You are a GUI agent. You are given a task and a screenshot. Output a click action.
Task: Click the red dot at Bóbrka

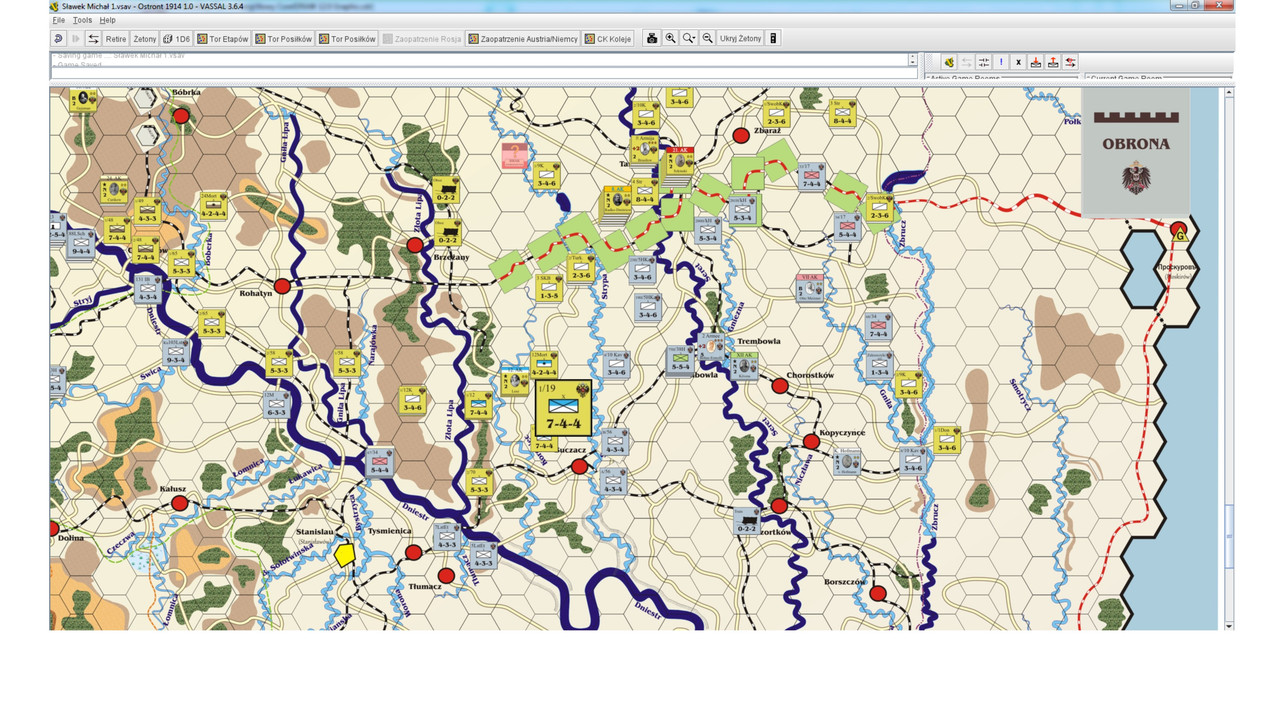(181, 116)
